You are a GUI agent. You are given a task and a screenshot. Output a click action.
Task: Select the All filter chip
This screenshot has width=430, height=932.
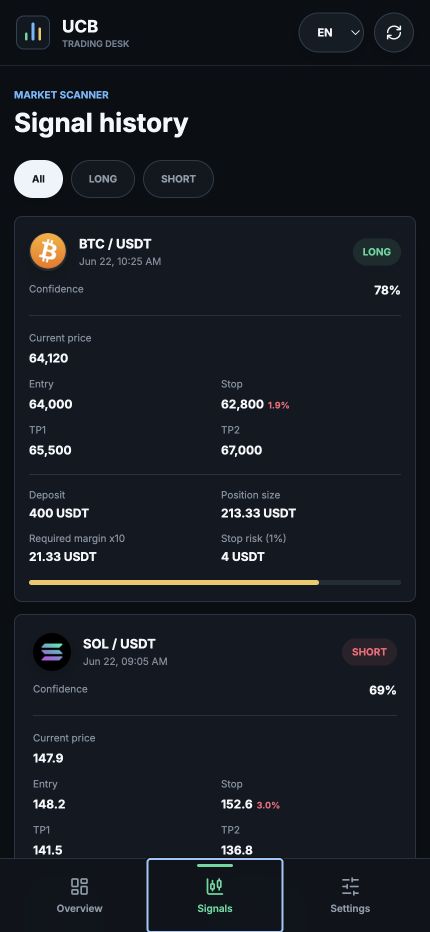click(39, 179)
